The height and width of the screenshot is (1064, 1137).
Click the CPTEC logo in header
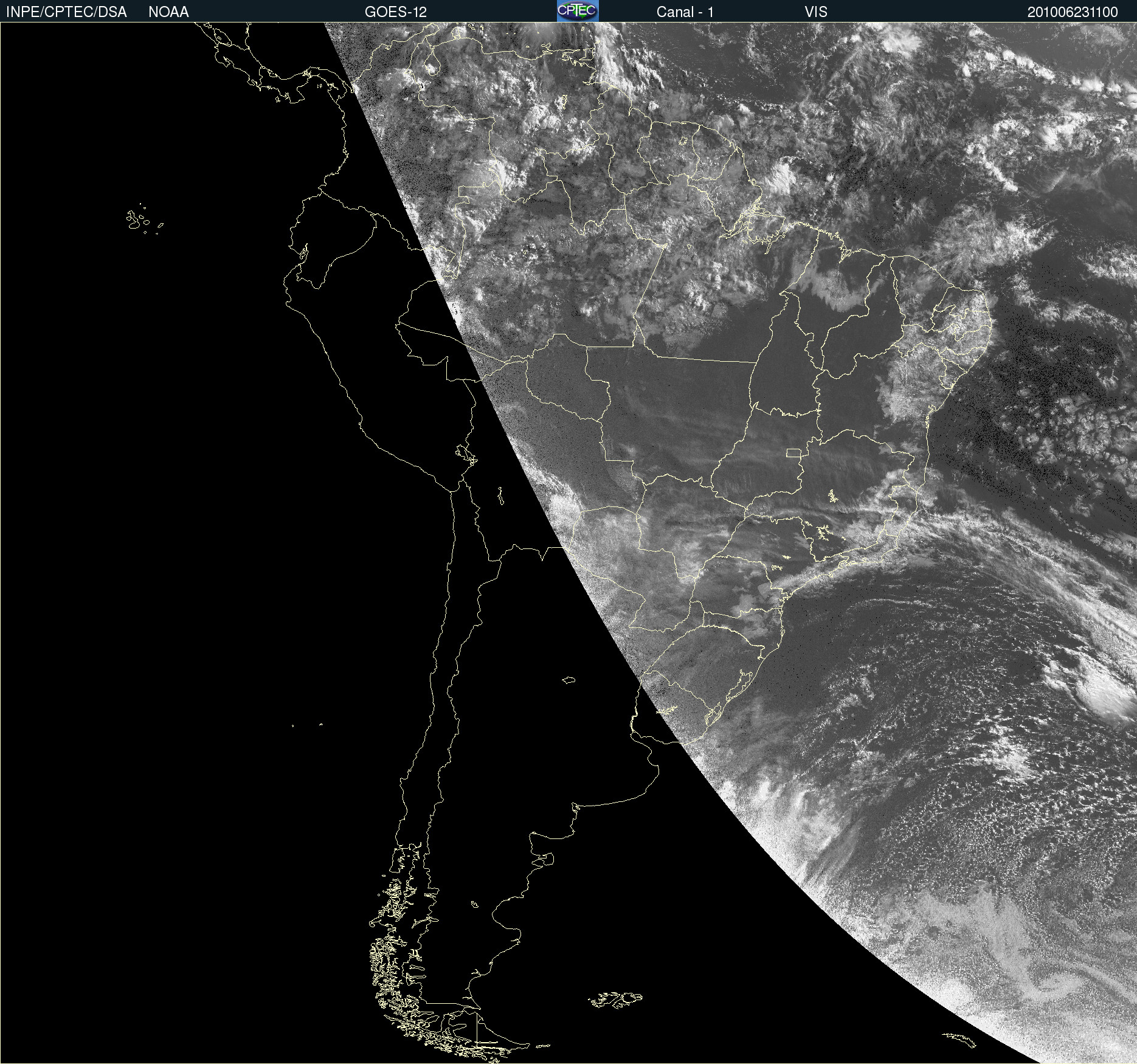tap(578, 11)
